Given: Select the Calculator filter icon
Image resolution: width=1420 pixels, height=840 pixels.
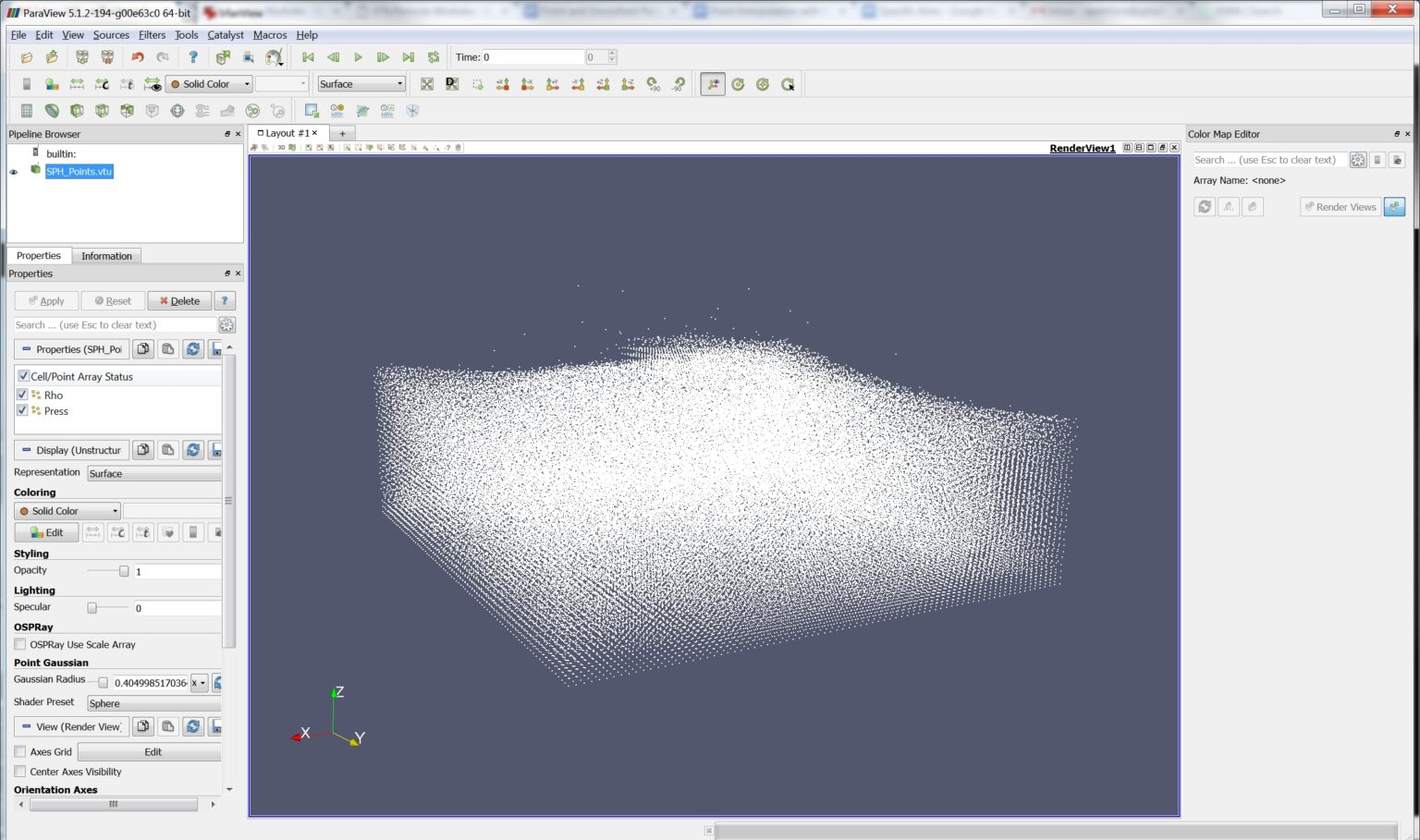Looking at the screenshot, I should [x=25, y=110].
